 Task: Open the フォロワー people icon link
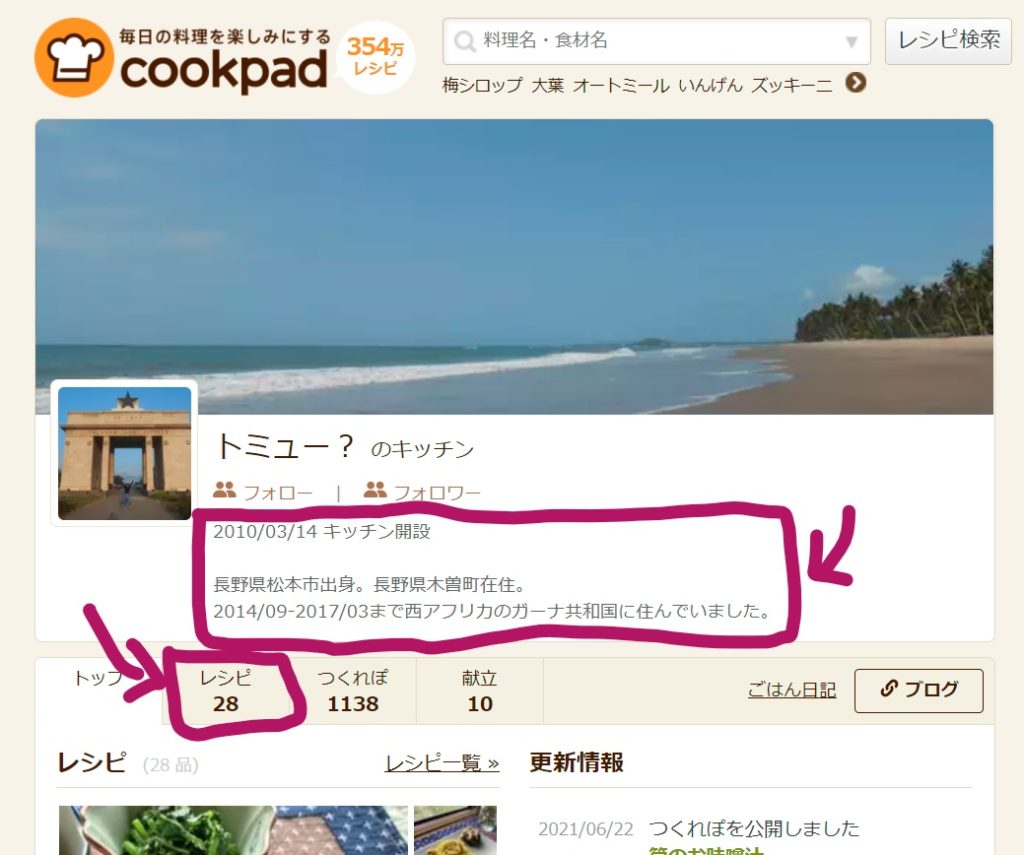(422, 491)
